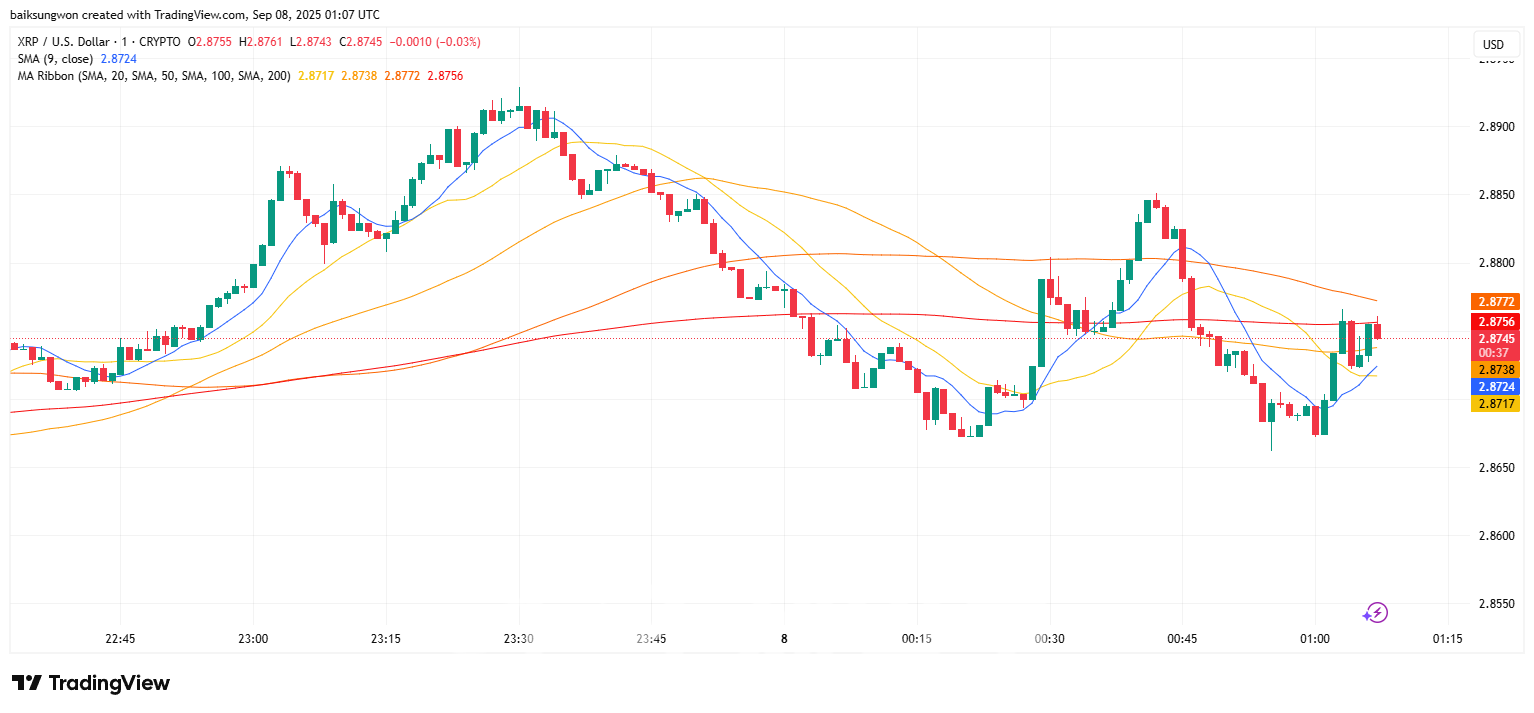Open the USD currency selector
1534x713 pixels.
click(1493, 45)
